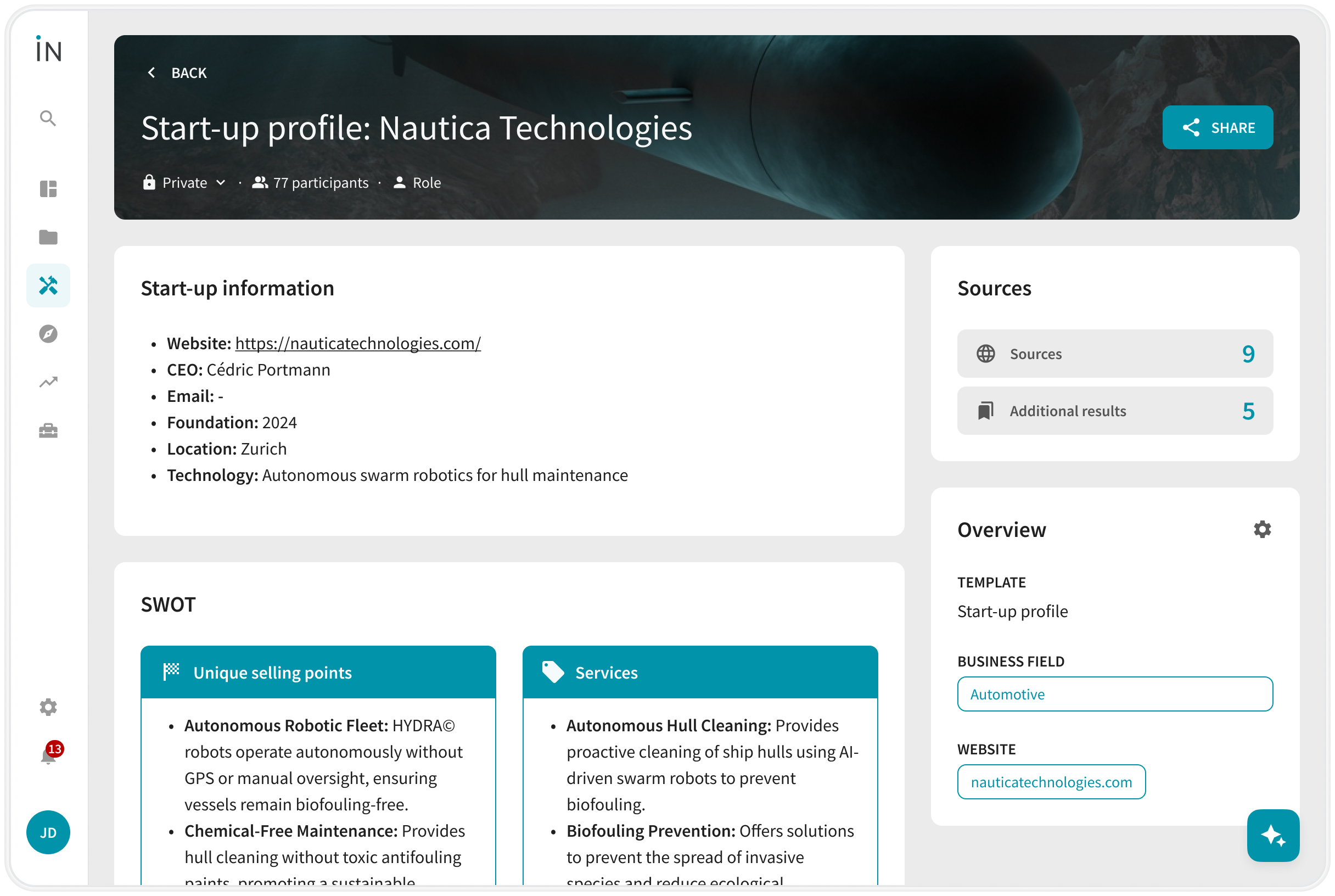
Task: Open the Sources row showing 9
Action: (1114, 354)
